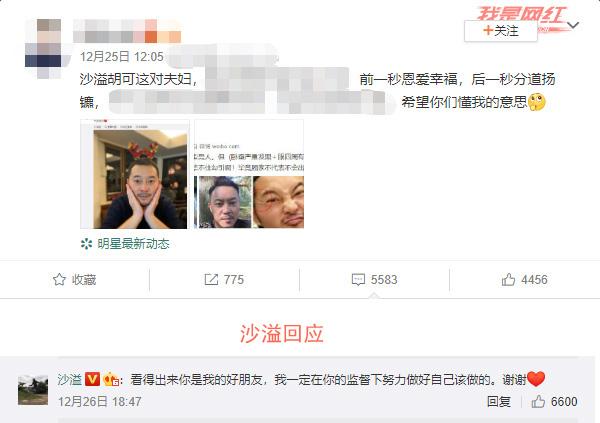Screen dimensions: 600x423
Task: Open the 沙溢 username profile link
Action: [70, 379]
